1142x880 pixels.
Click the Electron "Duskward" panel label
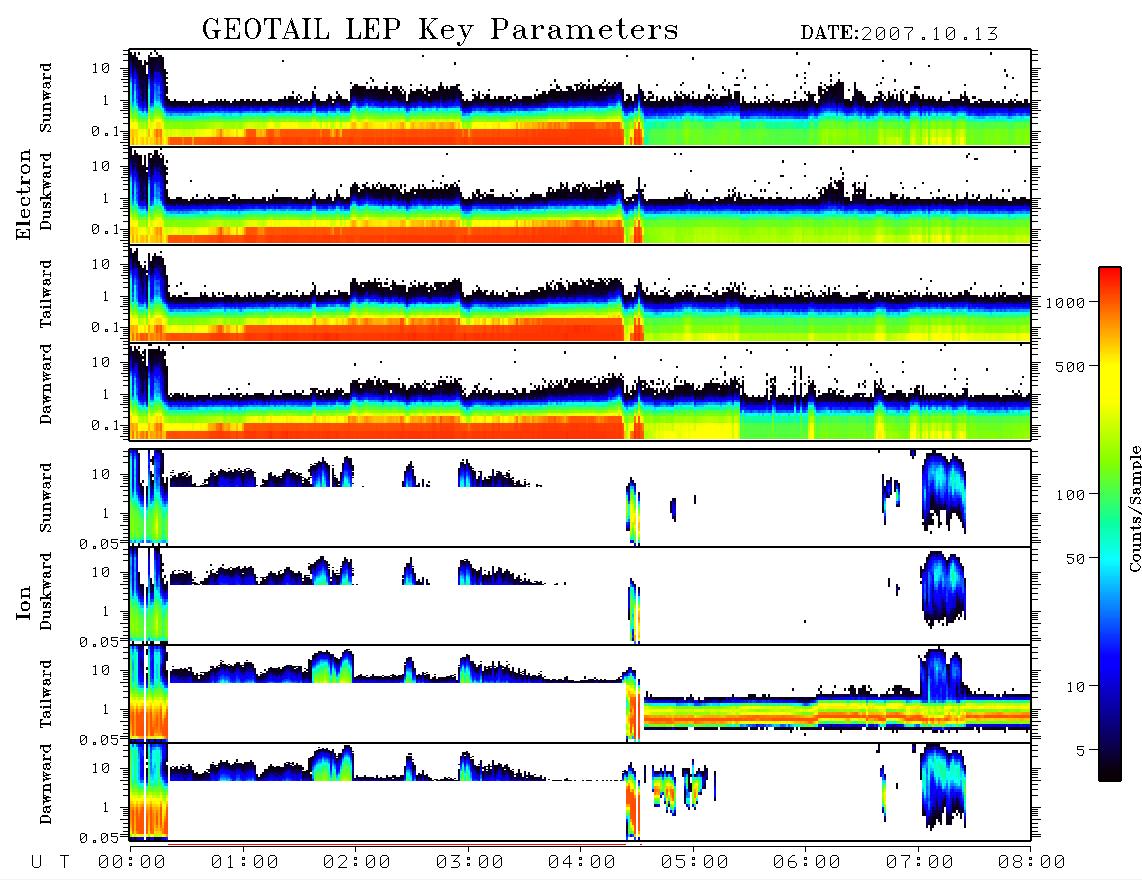(x=46, y=191)
